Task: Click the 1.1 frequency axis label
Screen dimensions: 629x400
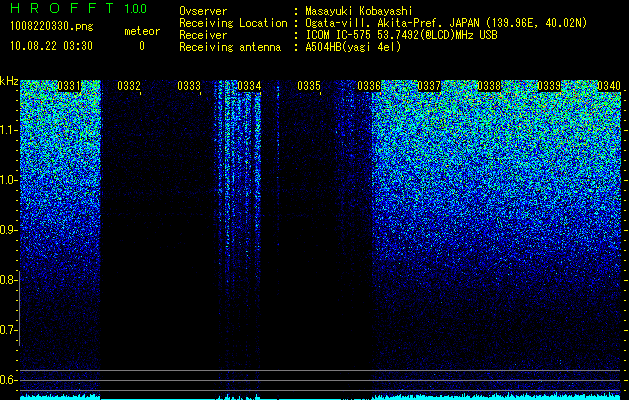Action: pos(8,130)
